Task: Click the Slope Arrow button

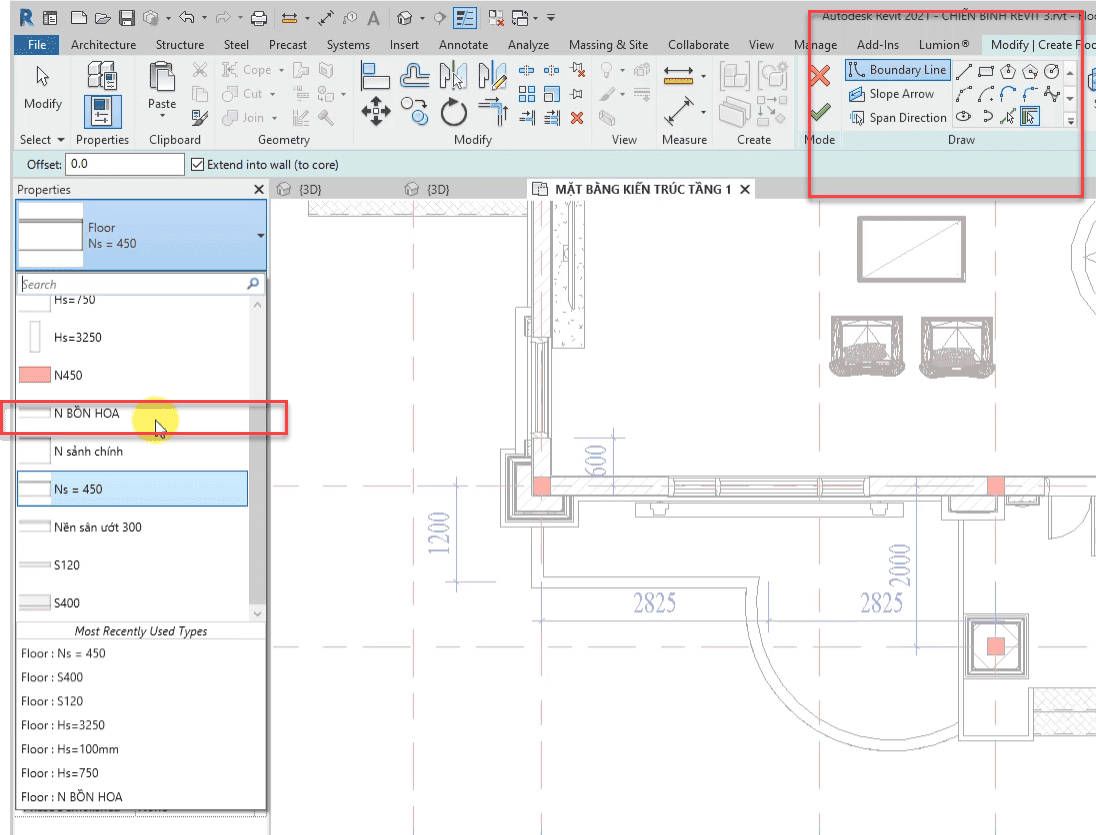Action: [x=891, y=94]
